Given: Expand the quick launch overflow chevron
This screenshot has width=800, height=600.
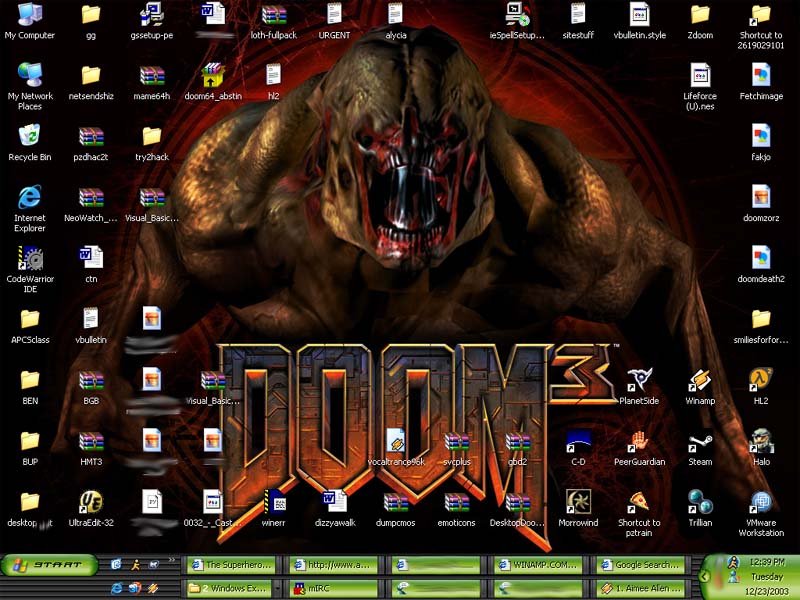Looking at the screenshot, I should 172,560.
